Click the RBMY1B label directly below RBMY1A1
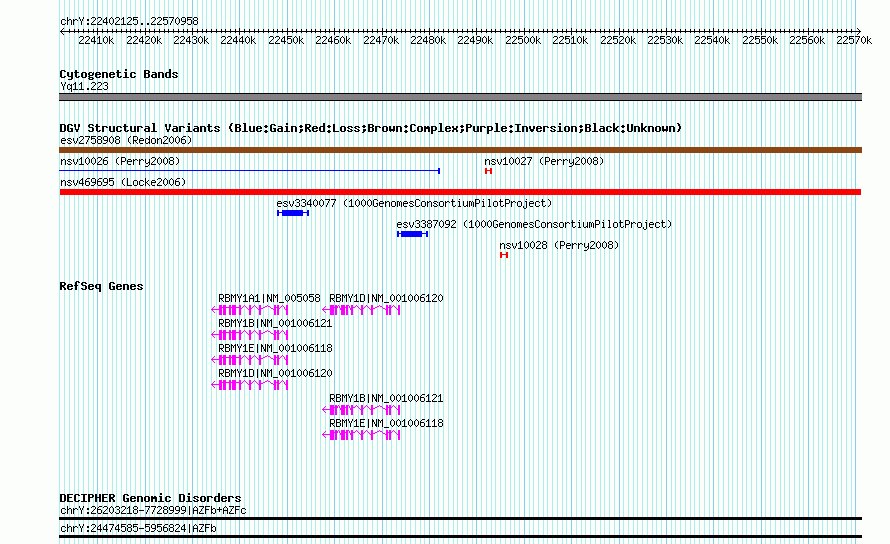 pyautogui.click(x=275, y=323)
